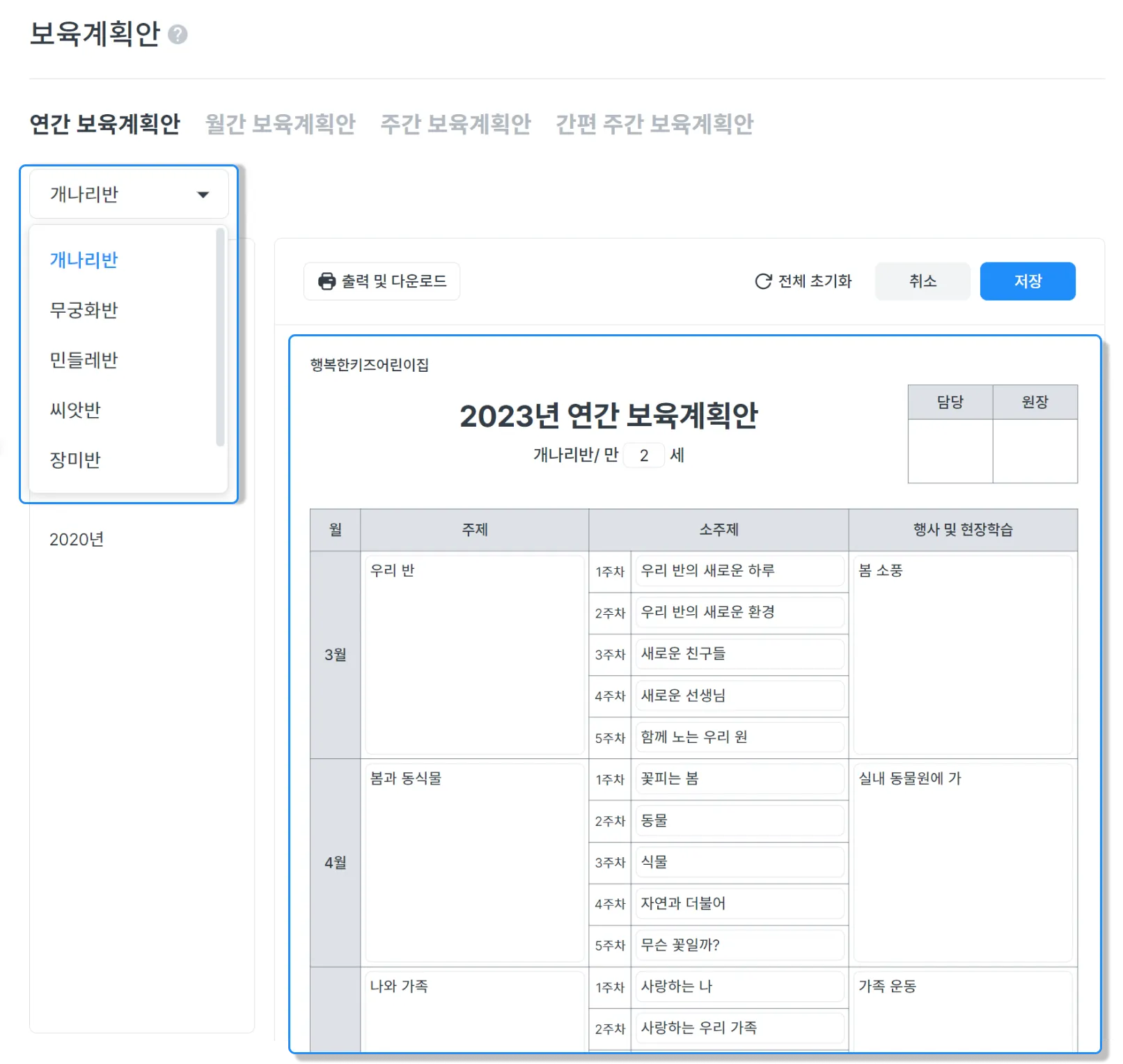This screenshot has height=1064, width=1123.
Task: Click the 우리 반의 새로운 하루 subtopic field
Action: (739, 571)
